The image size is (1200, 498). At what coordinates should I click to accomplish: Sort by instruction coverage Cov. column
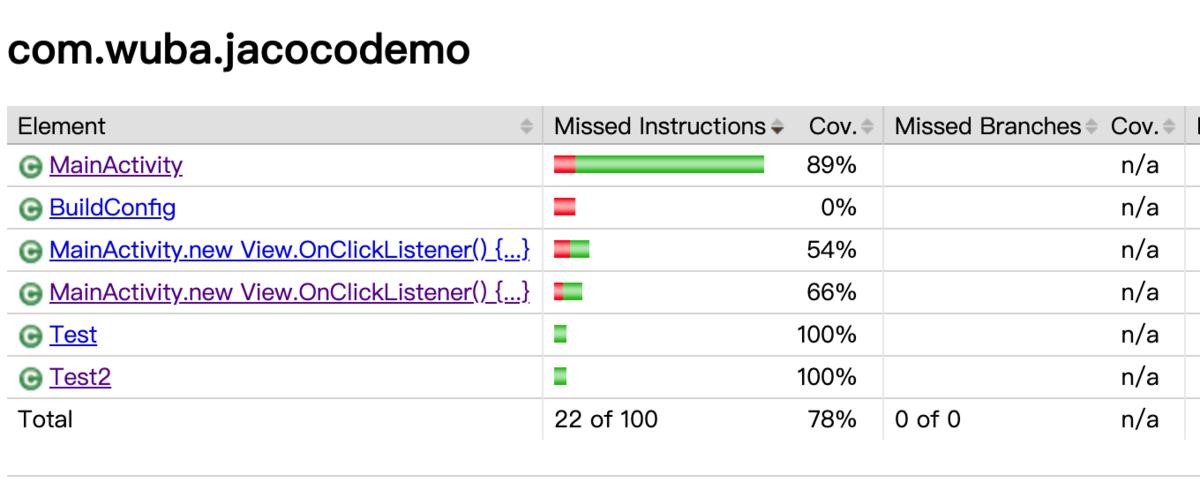pos(832,126)
